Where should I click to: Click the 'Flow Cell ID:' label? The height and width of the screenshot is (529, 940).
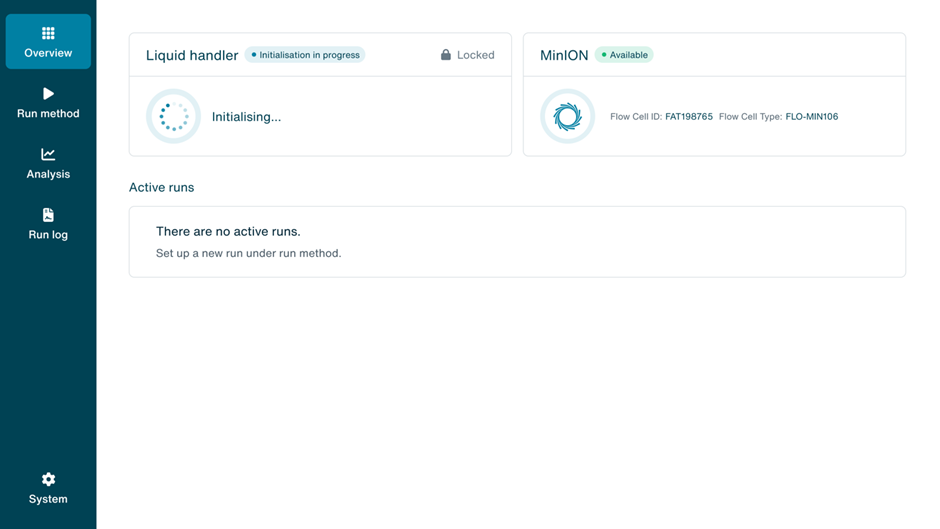click(636, 116)
